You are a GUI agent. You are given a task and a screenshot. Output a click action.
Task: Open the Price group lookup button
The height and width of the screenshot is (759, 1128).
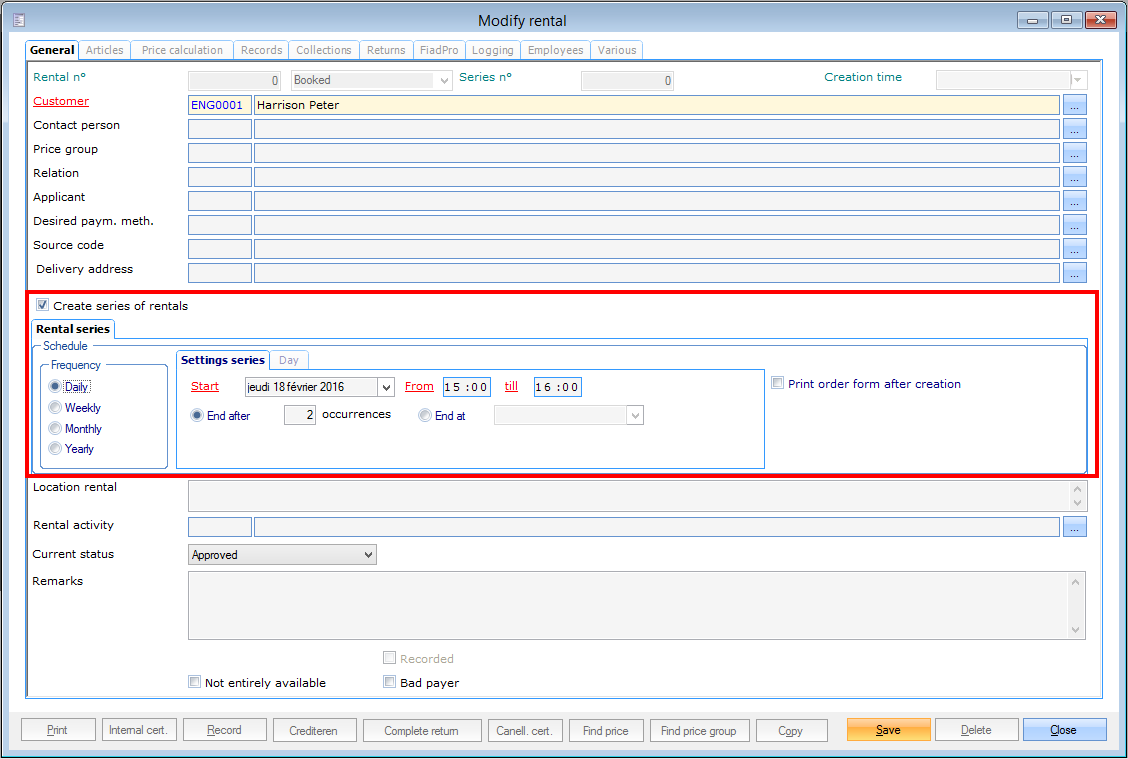(1075, 152)
